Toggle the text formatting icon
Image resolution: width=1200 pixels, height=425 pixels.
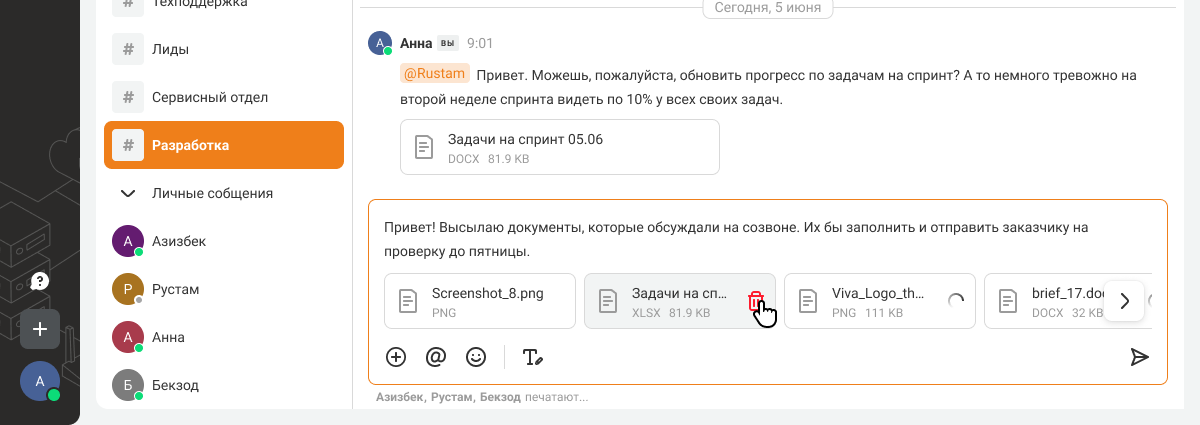(532, 357)
